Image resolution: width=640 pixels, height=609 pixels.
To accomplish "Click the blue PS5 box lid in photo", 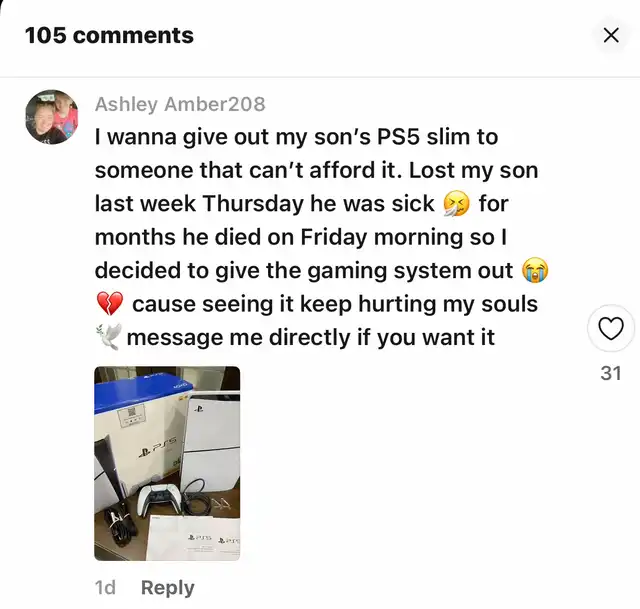I will 141,391.
